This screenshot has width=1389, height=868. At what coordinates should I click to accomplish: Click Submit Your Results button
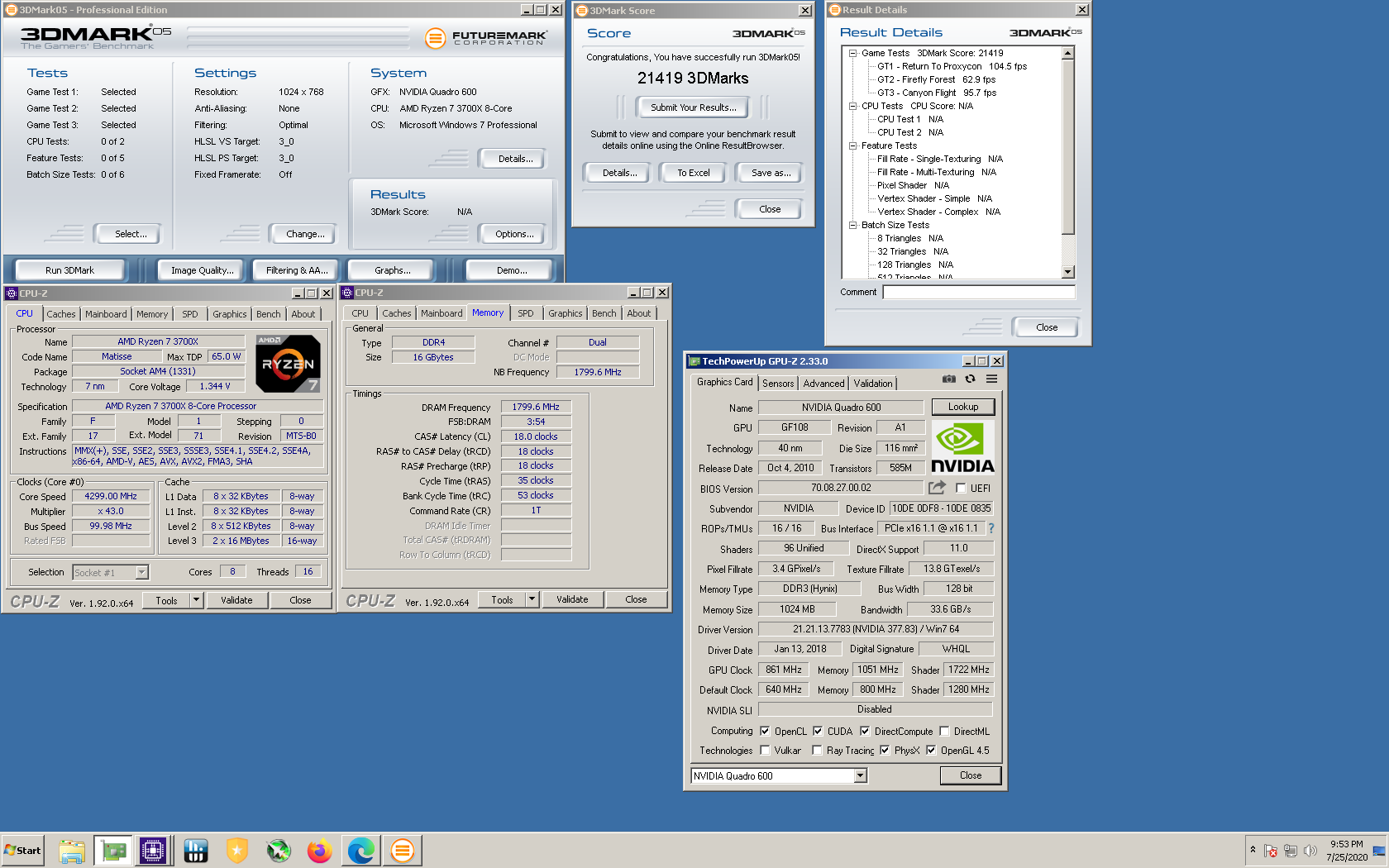(693, 107)
